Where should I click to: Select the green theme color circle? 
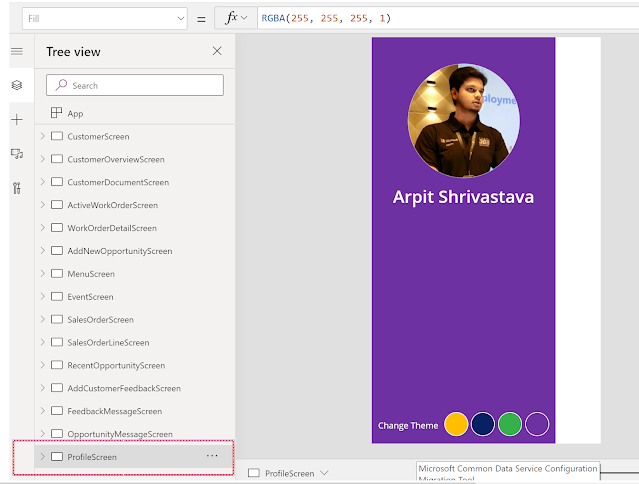coord(510,424)
